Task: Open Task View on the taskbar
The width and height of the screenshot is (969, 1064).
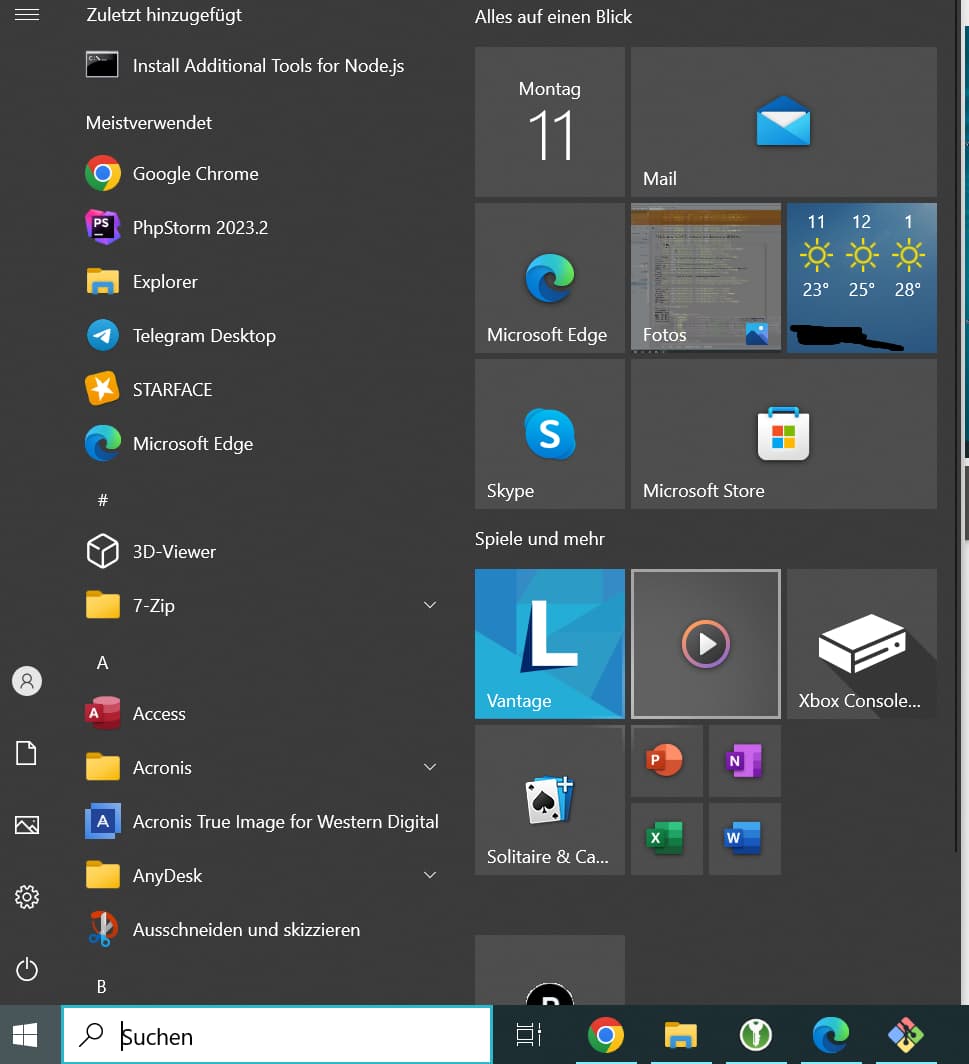Action: (x=529, y=1036)
